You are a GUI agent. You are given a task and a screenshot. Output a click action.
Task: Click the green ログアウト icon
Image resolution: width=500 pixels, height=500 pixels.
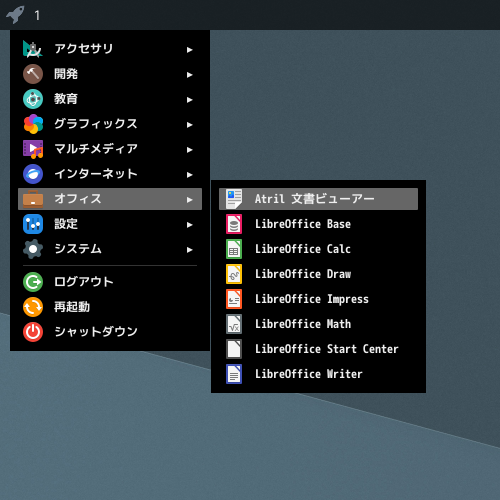point(33,282)
